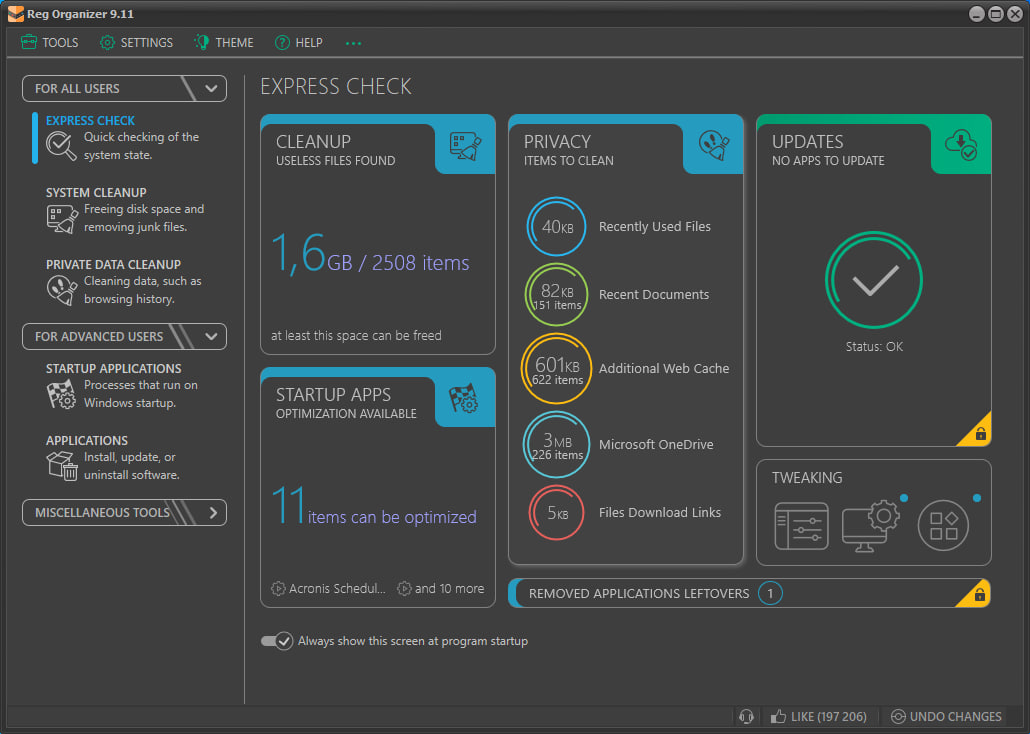1030x734 pixels.
Task: Click the Removed Leftovers lock icon
Action: (x=979, y=595)
